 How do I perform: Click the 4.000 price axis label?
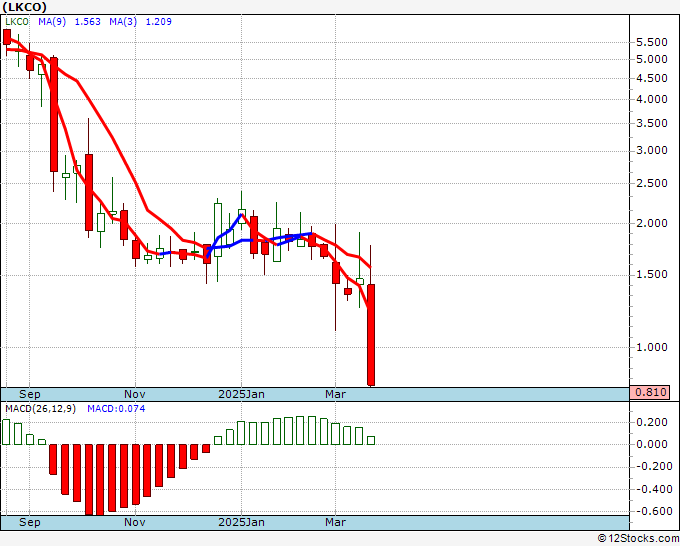point(651,99)
